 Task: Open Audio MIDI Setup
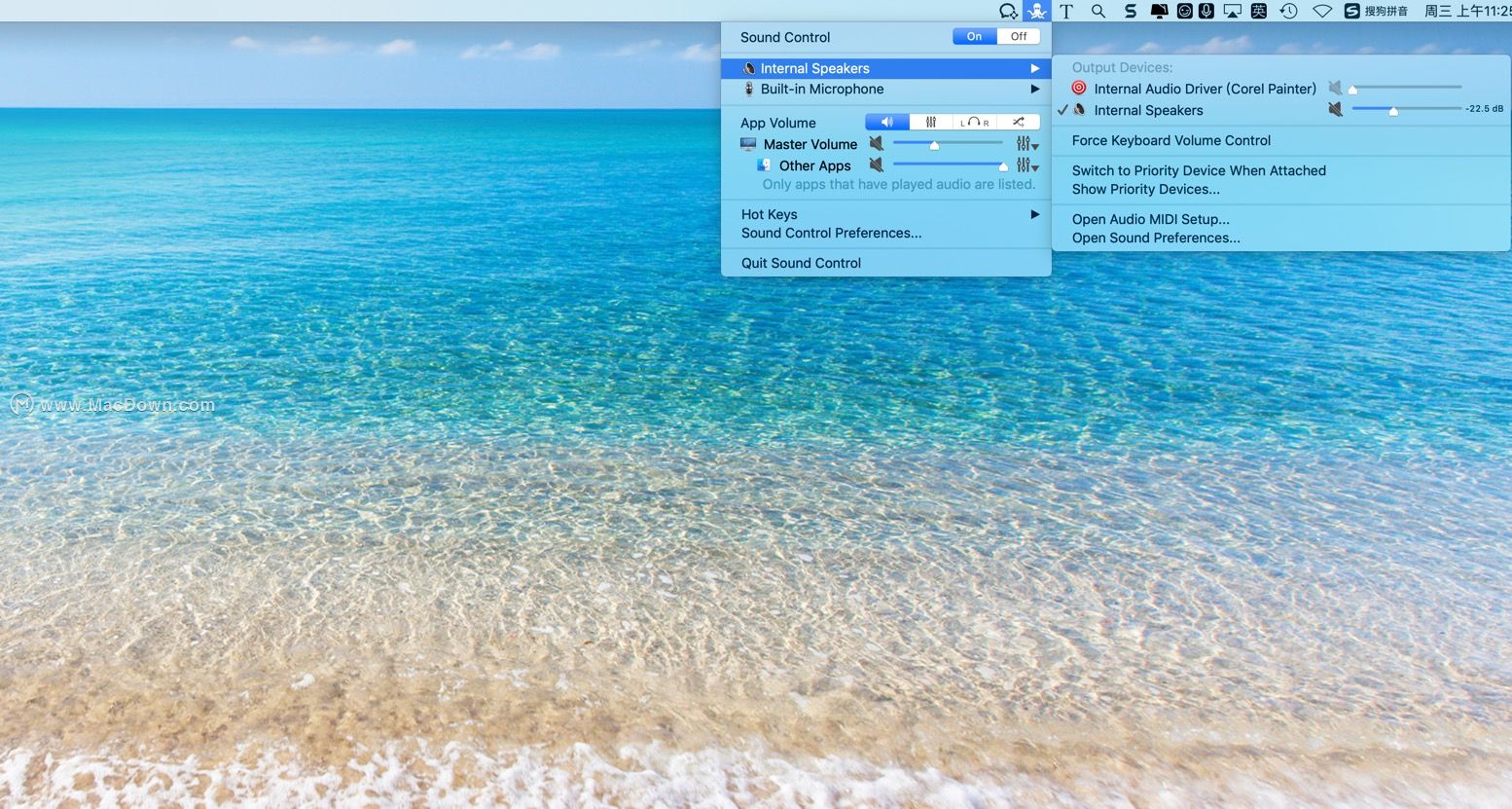pos(1149,219)
